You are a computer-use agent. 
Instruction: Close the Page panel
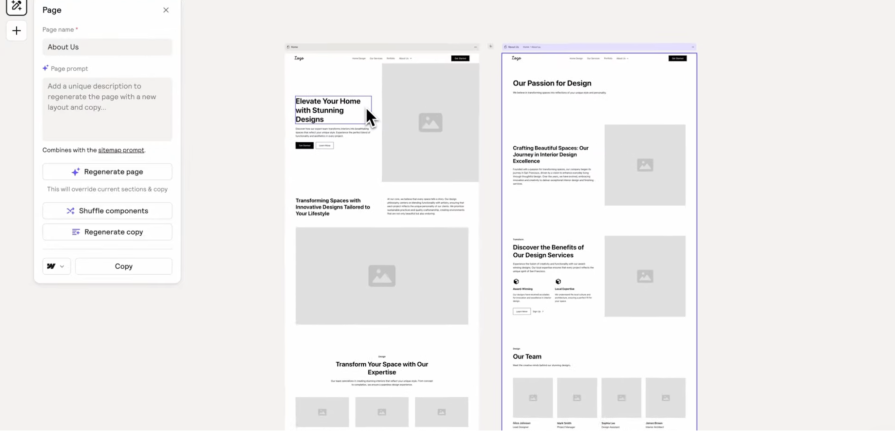pyautogui.click(x=166, y=10)
